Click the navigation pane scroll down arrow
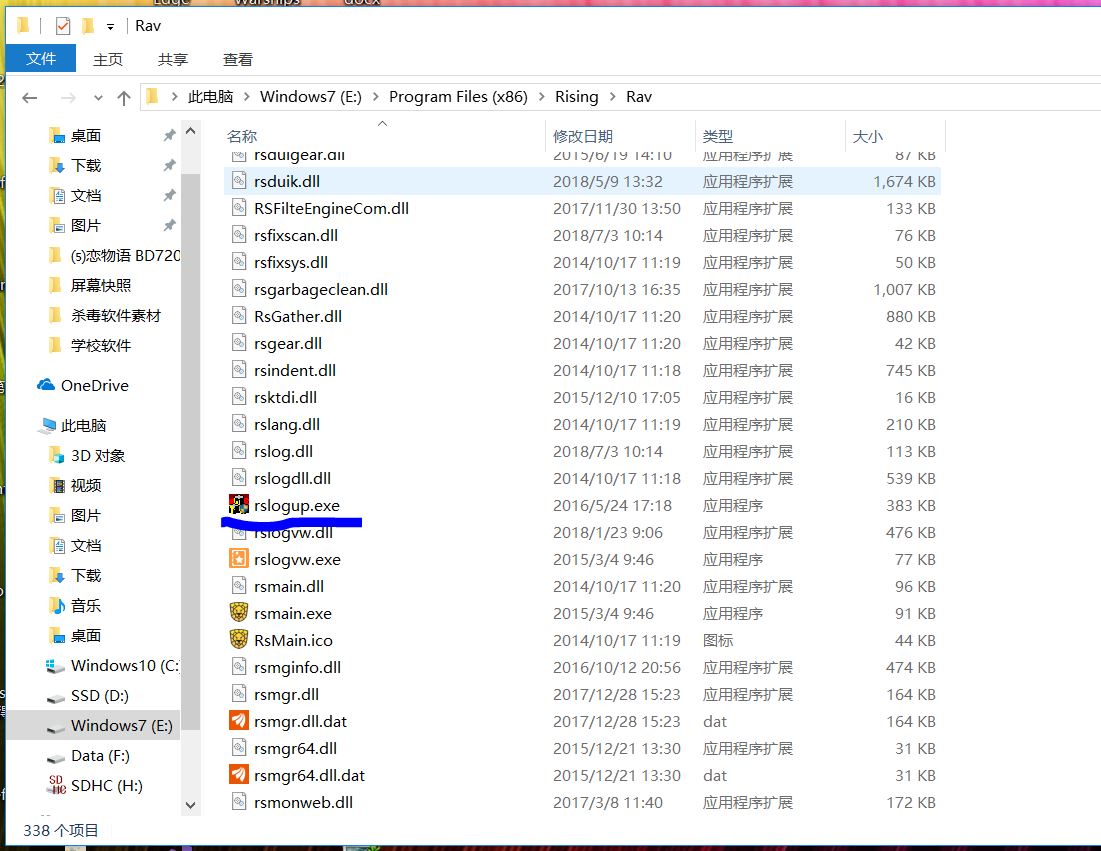 coord(190,805)
